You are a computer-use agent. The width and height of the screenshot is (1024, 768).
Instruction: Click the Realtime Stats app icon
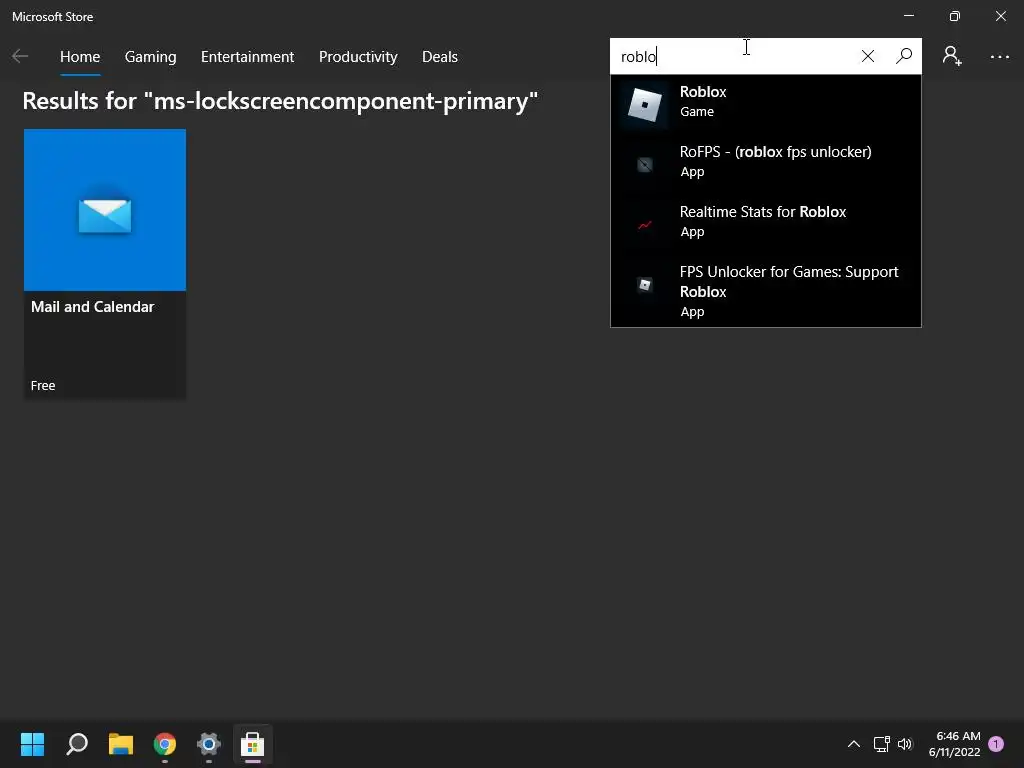click(x=645, y=225)
